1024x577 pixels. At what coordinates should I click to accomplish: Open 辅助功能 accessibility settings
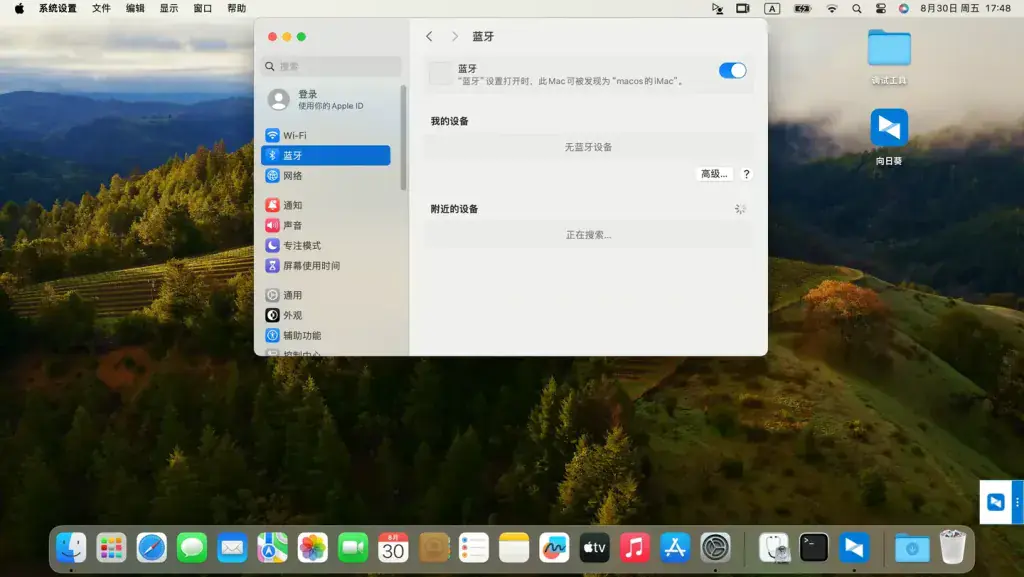pyautogui.click(x=326, y=335)
